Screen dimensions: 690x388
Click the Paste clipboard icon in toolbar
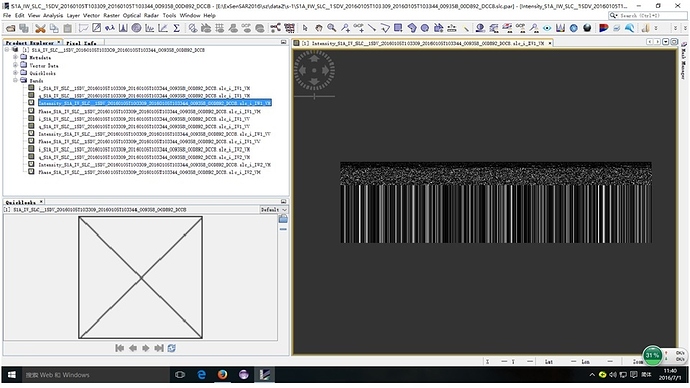coord(67,28)
